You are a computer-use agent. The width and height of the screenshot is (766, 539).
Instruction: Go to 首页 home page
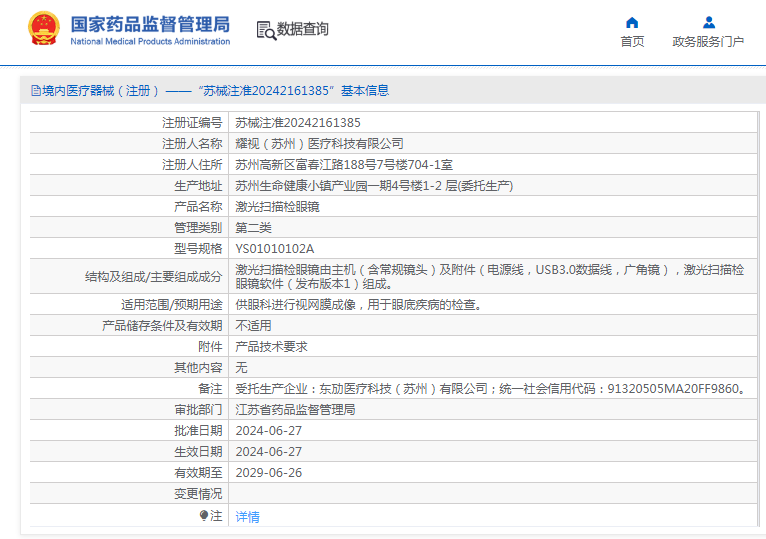pyautogui.click(x=632, y=42)
